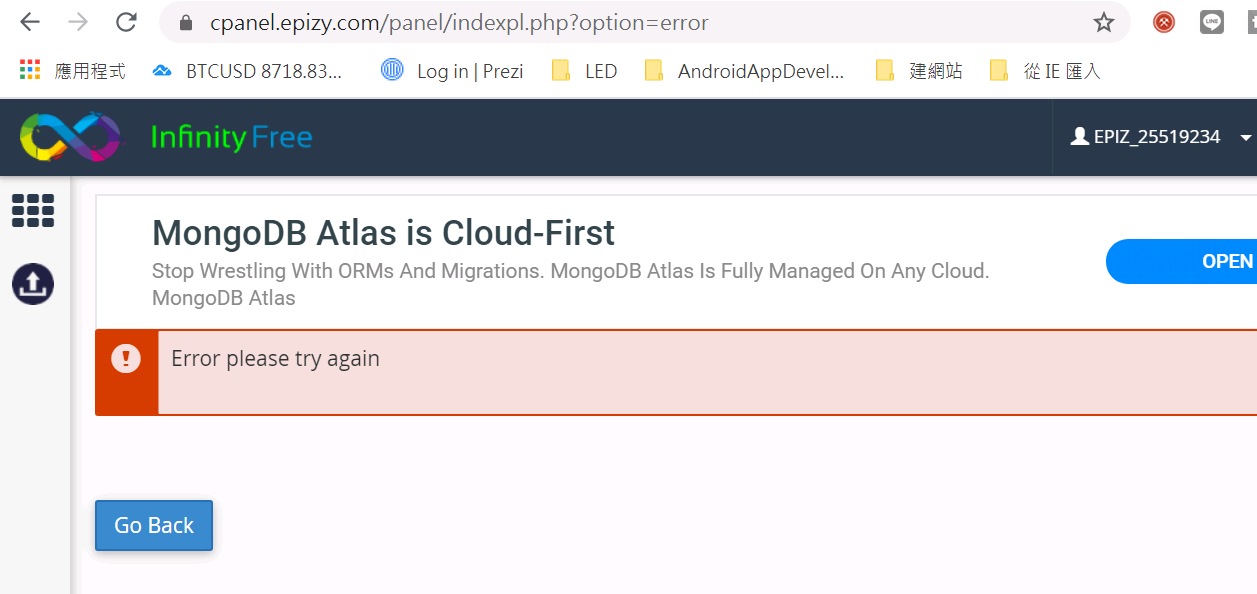The height and width of the screenshot is (594, 1257).
Task: Go back with the browser back arrow
Action: tap(30, 22)
